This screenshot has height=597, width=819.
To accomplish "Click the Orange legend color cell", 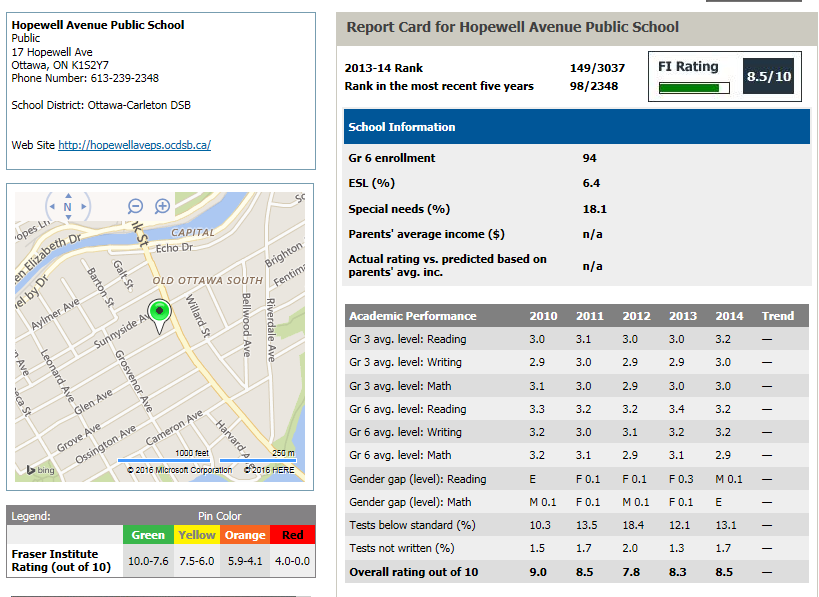I will click(245, 535).
